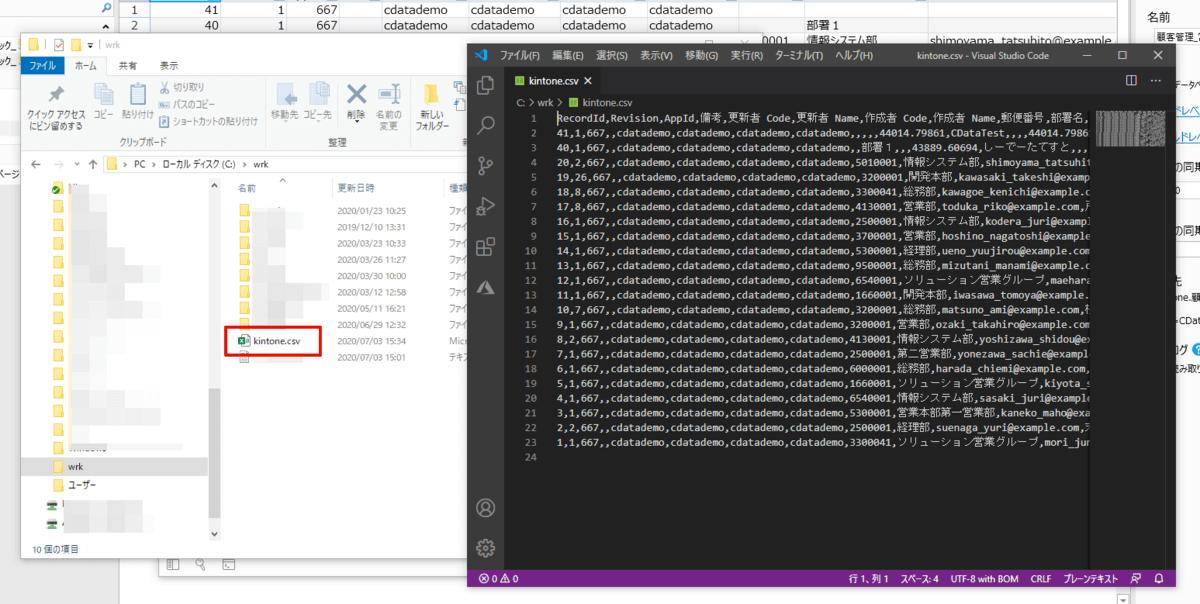The image size is (1200, 604).
Task: Click 切り取り (Cut) in the ribbon
Action: [x=181, y=87]
